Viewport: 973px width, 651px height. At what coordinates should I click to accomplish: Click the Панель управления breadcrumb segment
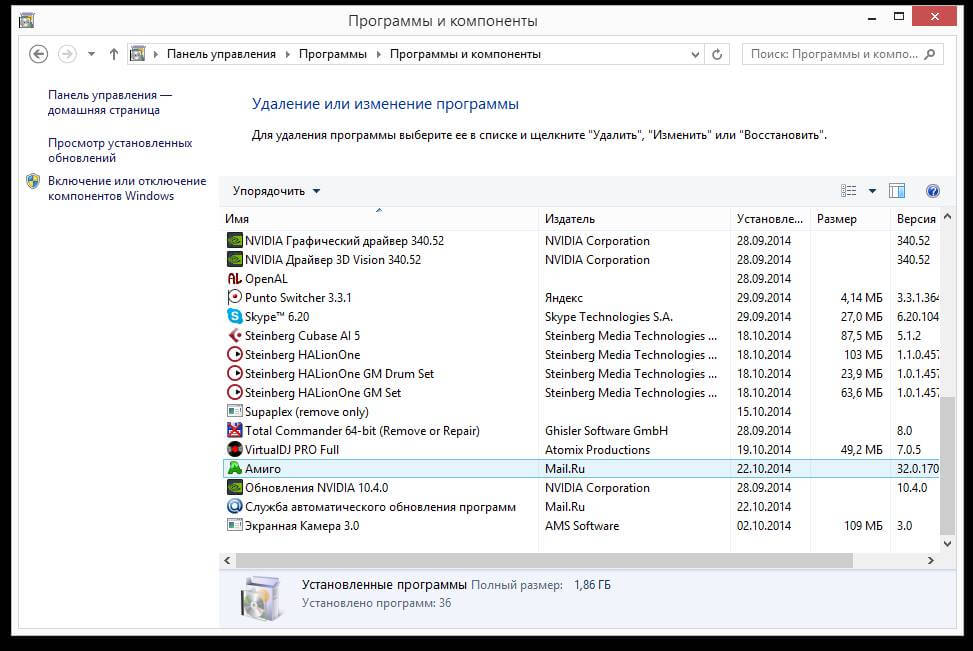[x=222, y=54]
